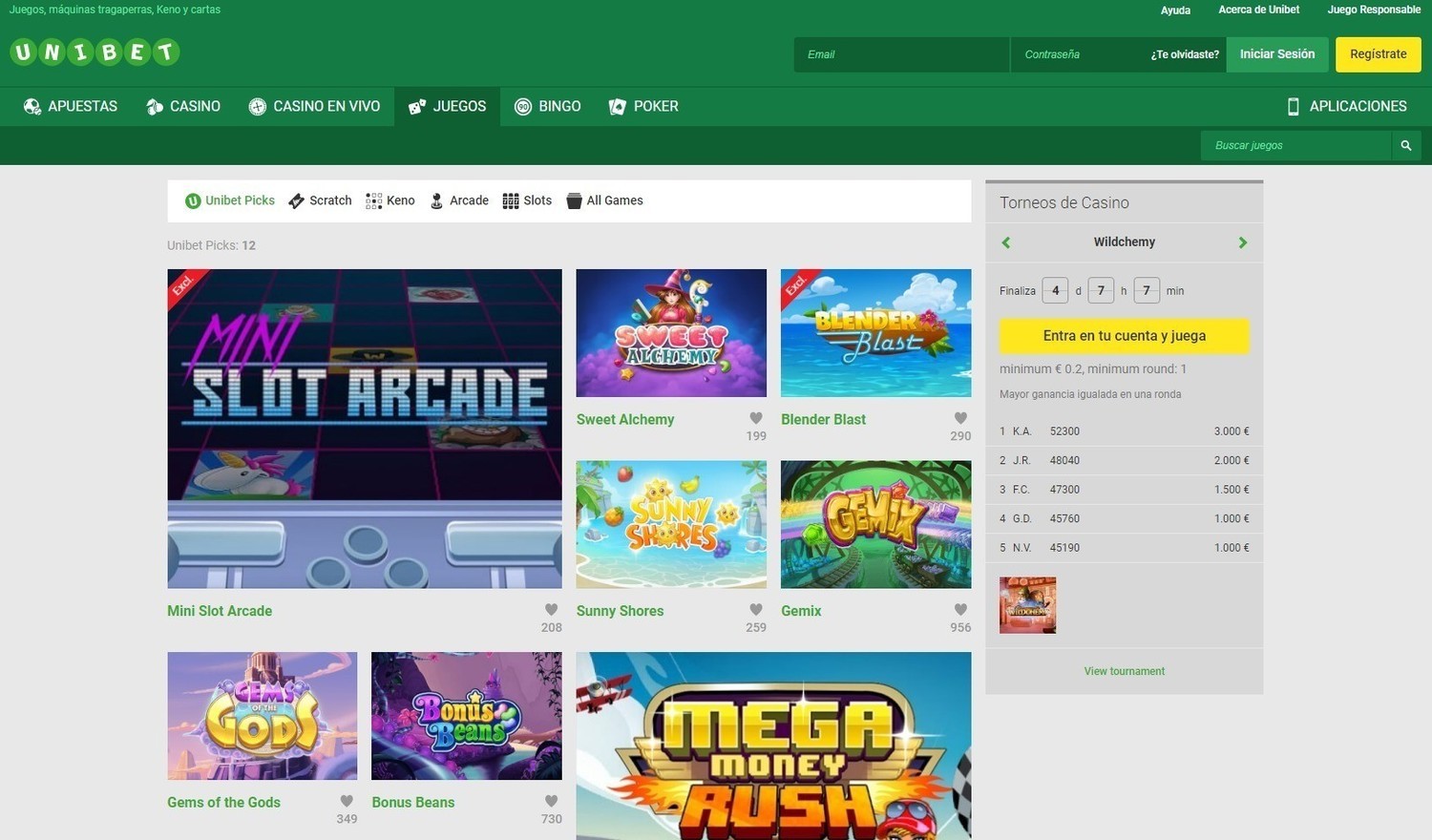This screenshot has width=1432, height=840.
Task: Show the previous casino tournament
Action: pos(1005,241)
